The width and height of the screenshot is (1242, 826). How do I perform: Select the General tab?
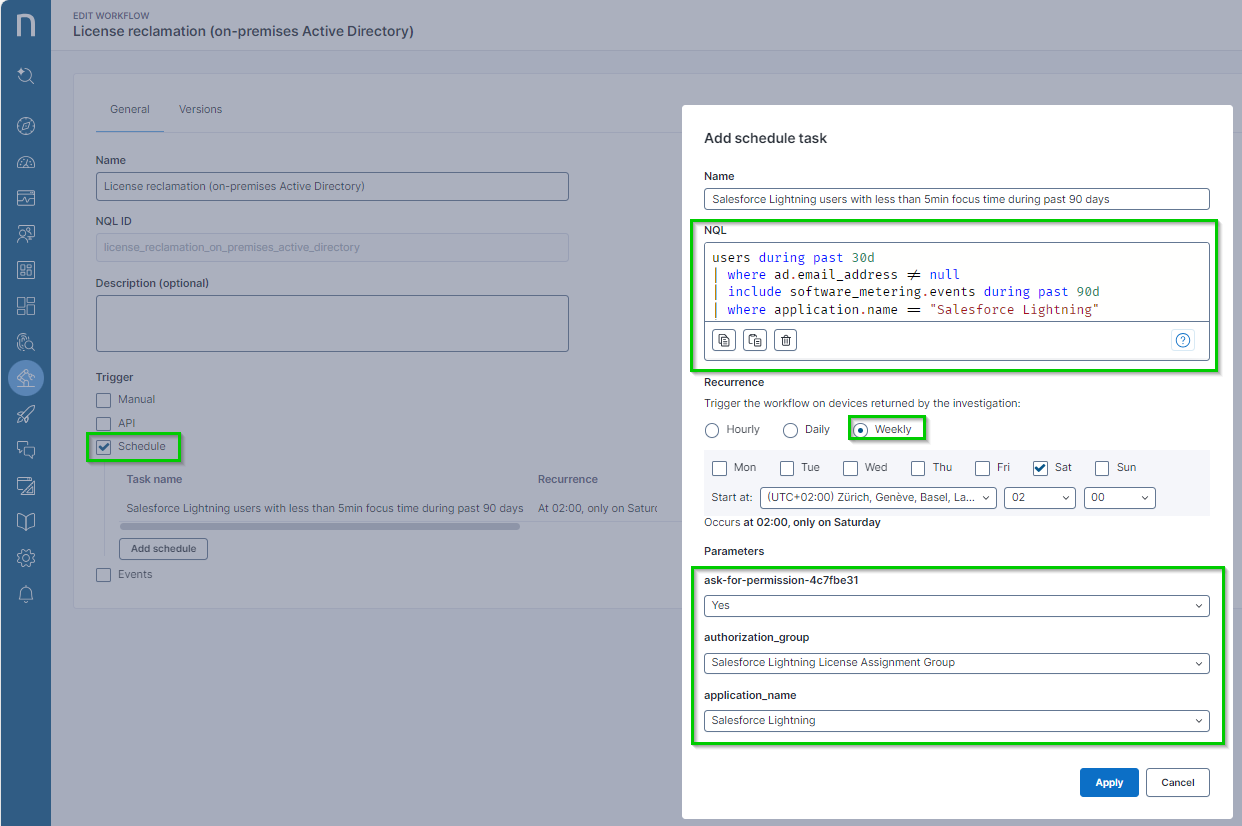pyautogui.click(x=130, y=109)
